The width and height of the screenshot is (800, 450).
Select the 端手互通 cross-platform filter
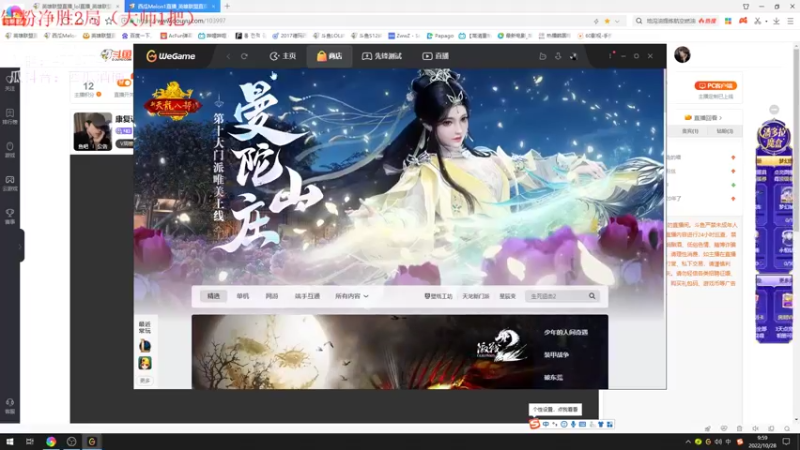coord(307,296)
